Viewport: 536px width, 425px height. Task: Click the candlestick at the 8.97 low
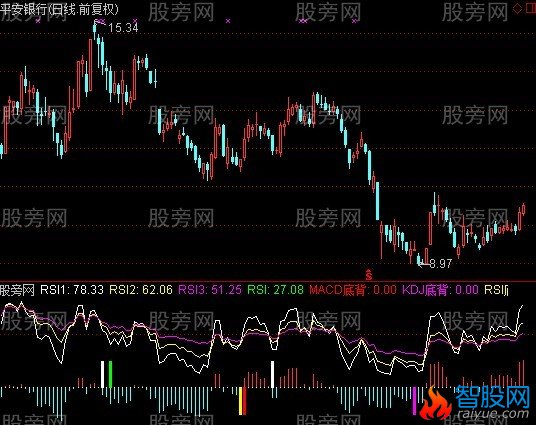(x=419, y=259)
